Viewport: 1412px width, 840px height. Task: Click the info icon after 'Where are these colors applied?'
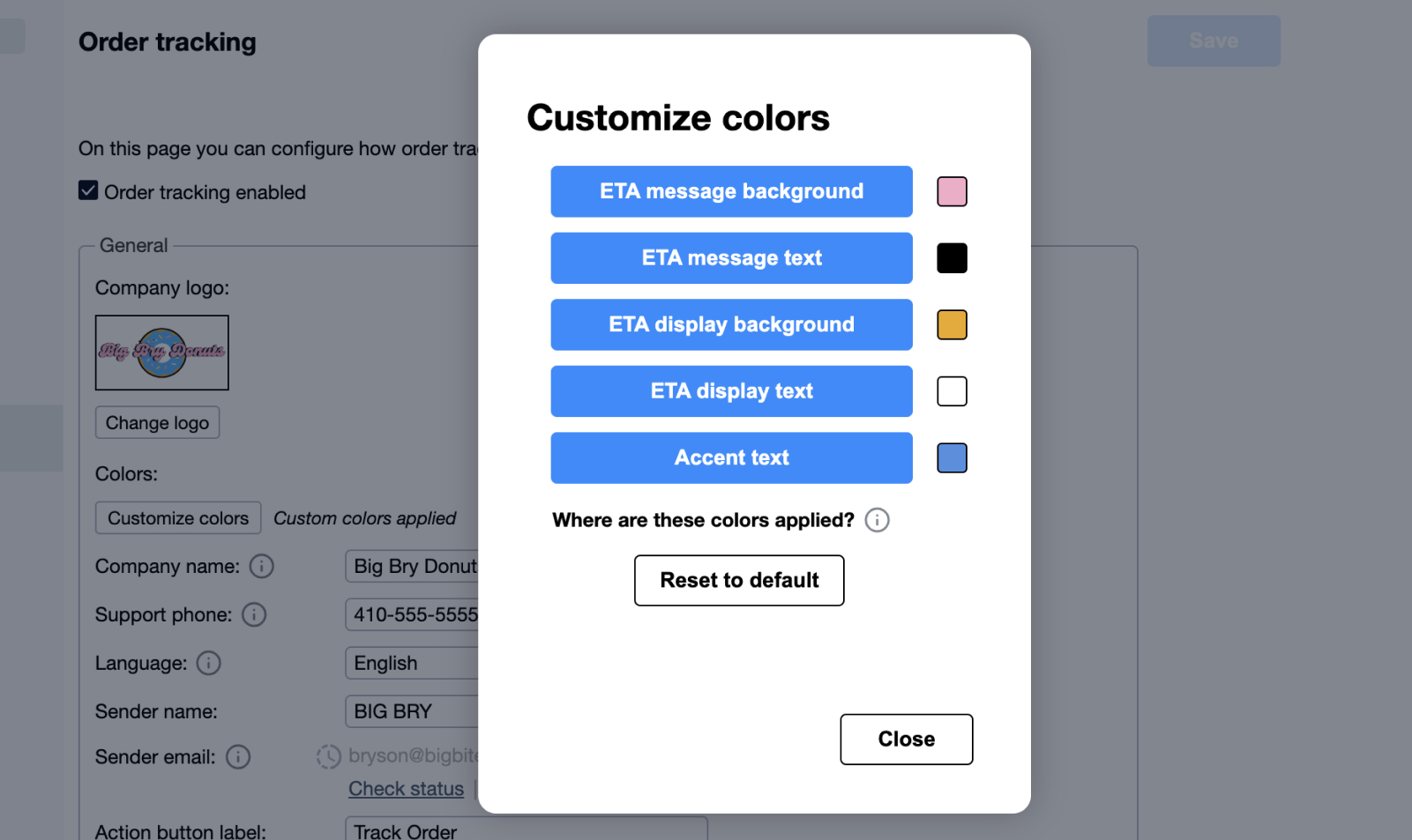877,520
